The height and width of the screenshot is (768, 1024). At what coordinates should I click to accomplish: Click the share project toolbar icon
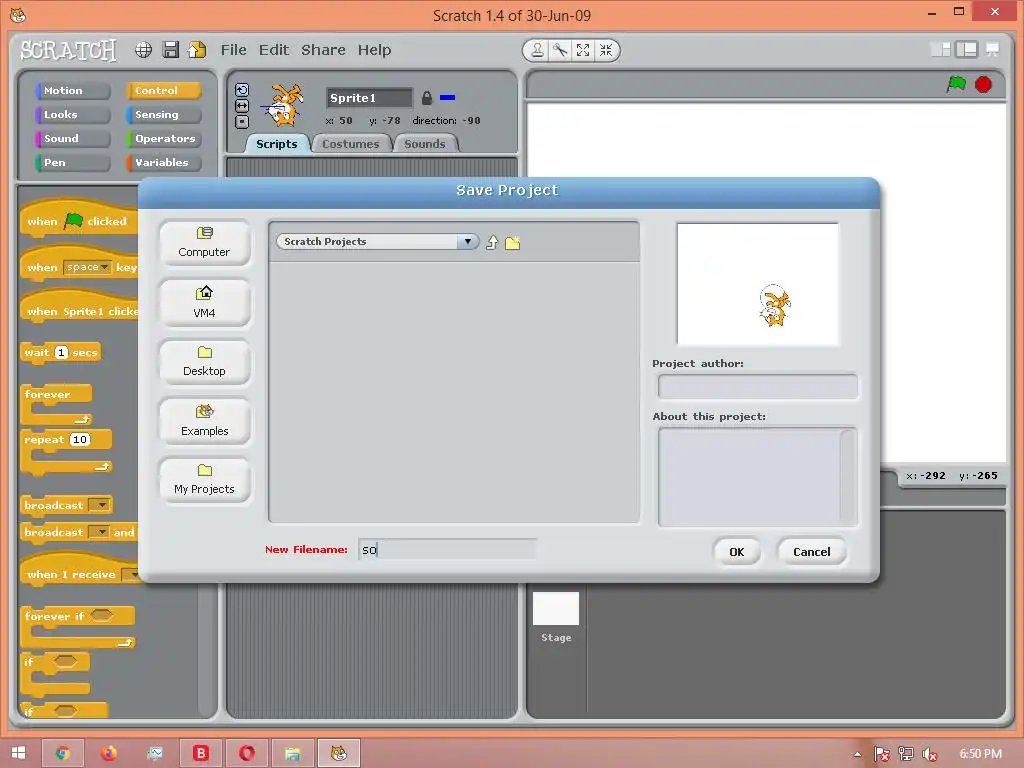[x=197, y=50]
